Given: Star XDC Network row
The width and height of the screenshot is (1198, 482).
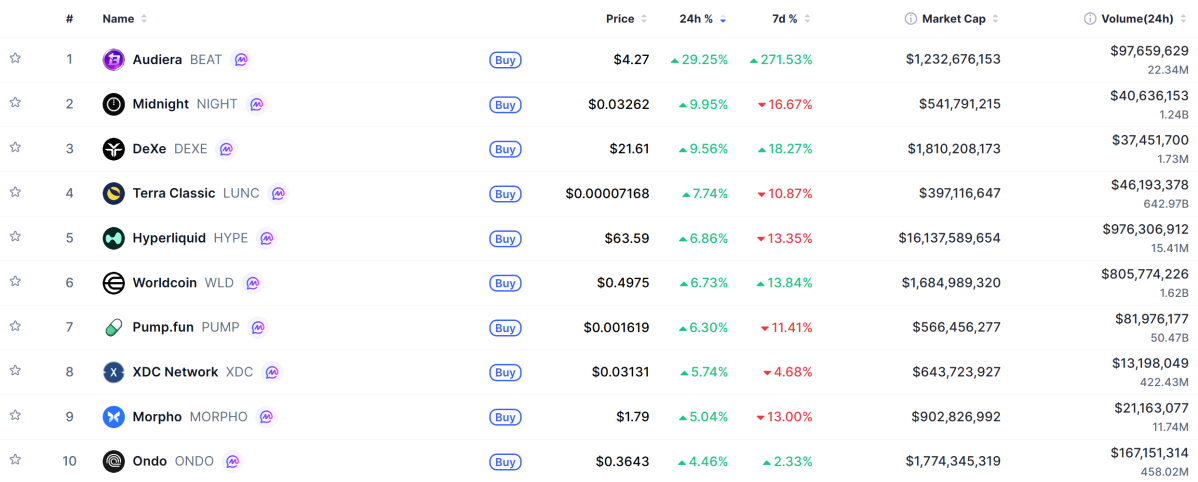Looking at the screenshot, I should [x=15, y=370].
